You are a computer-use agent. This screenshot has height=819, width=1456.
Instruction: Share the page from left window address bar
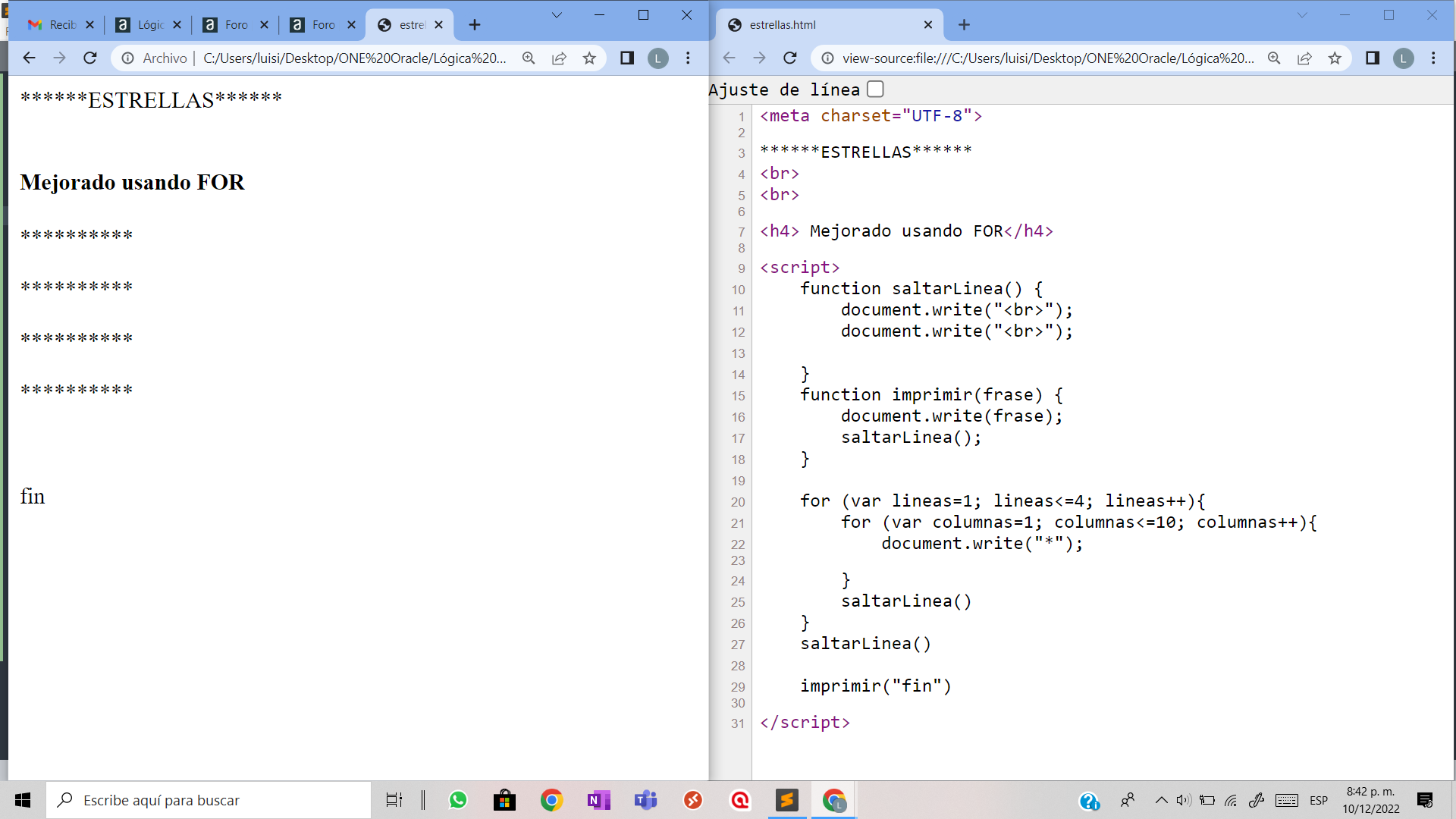tap(559, 58)
